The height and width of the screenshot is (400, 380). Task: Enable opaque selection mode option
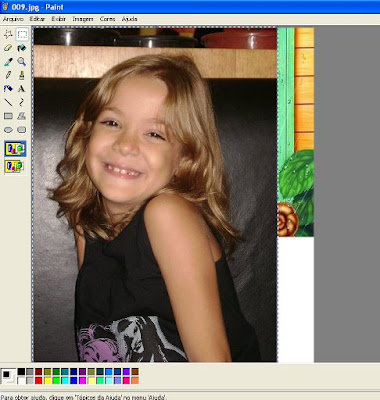pyautogui.click(x=15, y=149)
